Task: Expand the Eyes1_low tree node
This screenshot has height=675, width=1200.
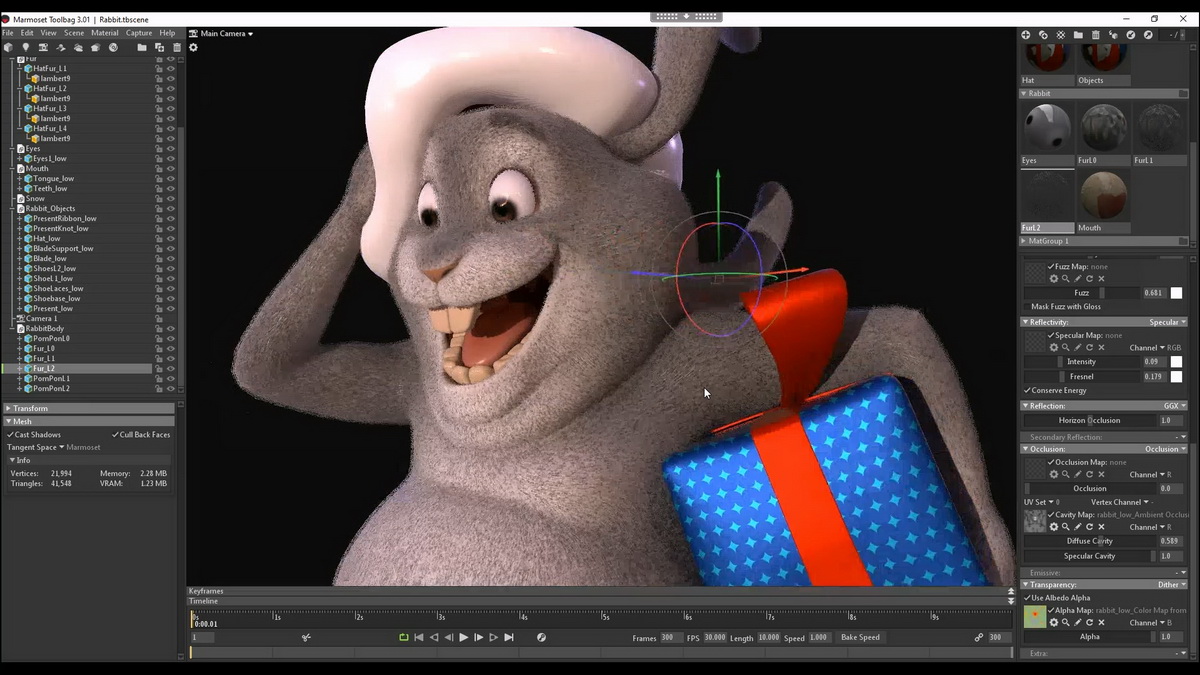Action: (x=19, y=159)
